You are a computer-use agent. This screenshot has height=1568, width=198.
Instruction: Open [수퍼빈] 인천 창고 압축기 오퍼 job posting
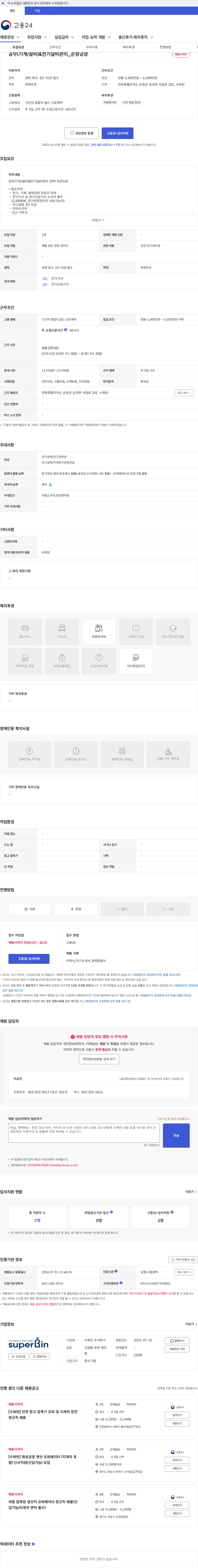coord(43,1415)
